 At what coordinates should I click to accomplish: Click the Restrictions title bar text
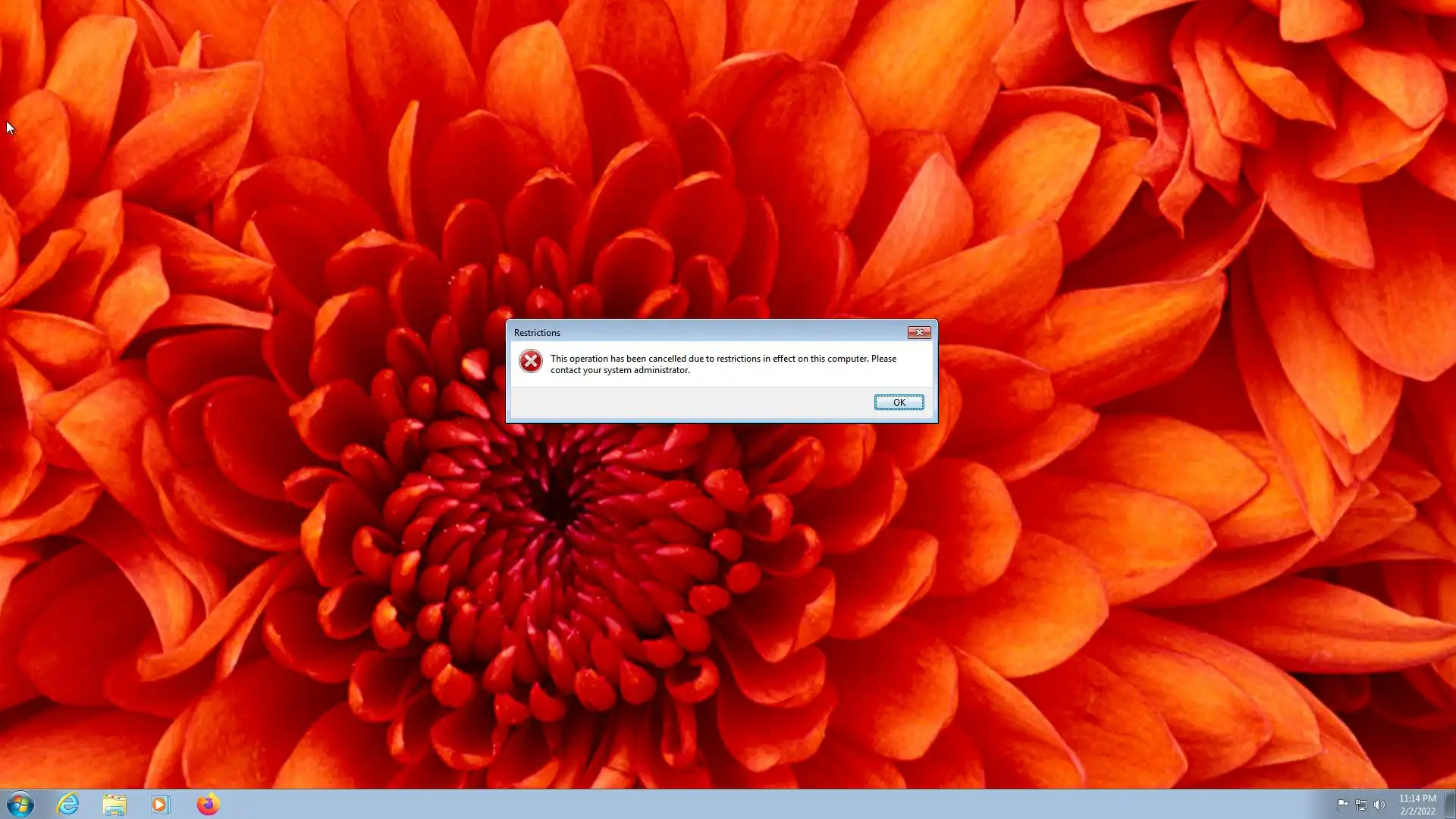pyautogui.click(x=537, y=333)
